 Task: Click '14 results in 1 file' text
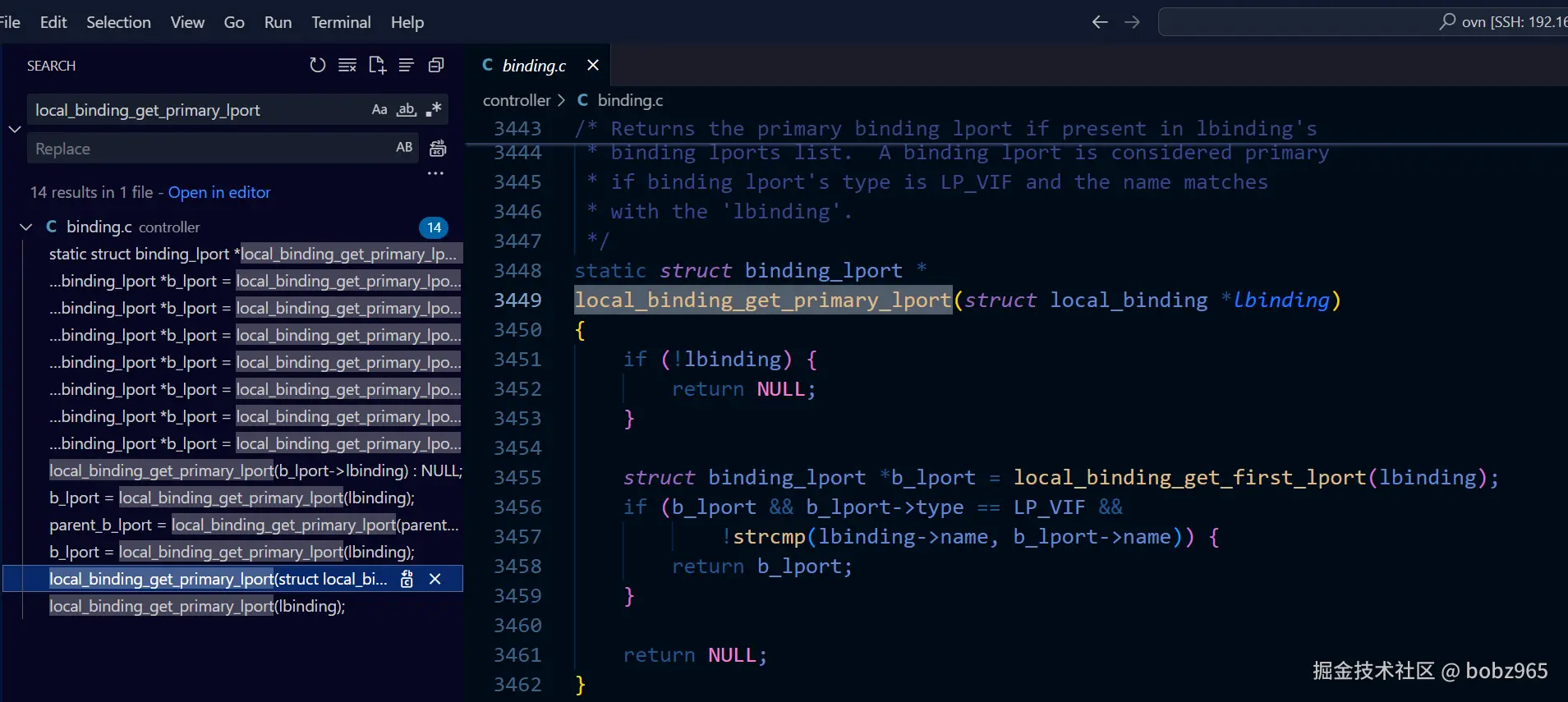tap(91, 192)
